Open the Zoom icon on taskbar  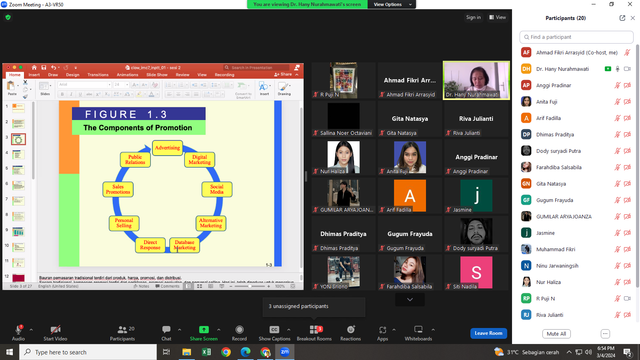tap(284, 352)
